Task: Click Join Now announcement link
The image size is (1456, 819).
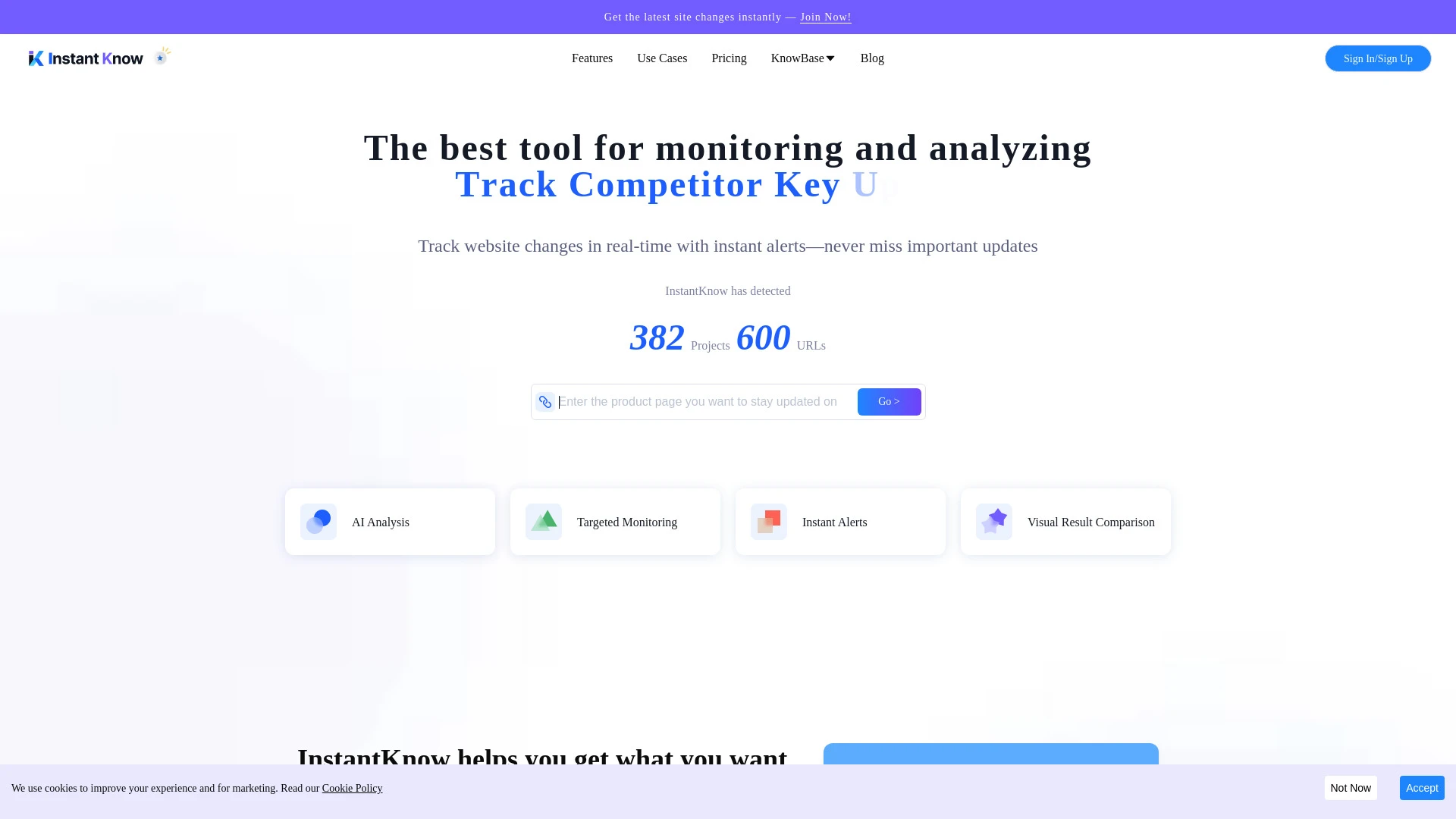Action: [826, 17]
